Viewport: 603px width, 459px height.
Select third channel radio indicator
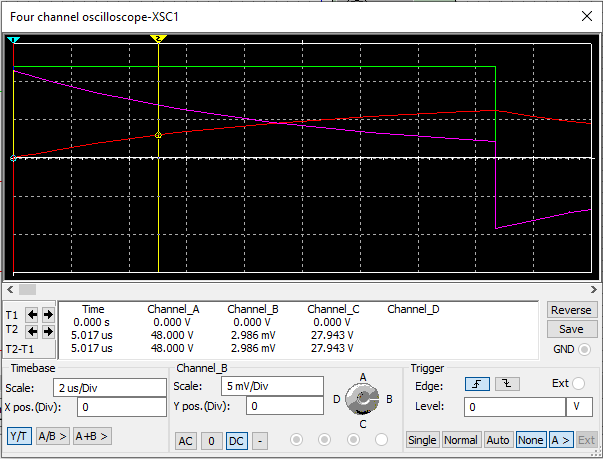point(353,439)
